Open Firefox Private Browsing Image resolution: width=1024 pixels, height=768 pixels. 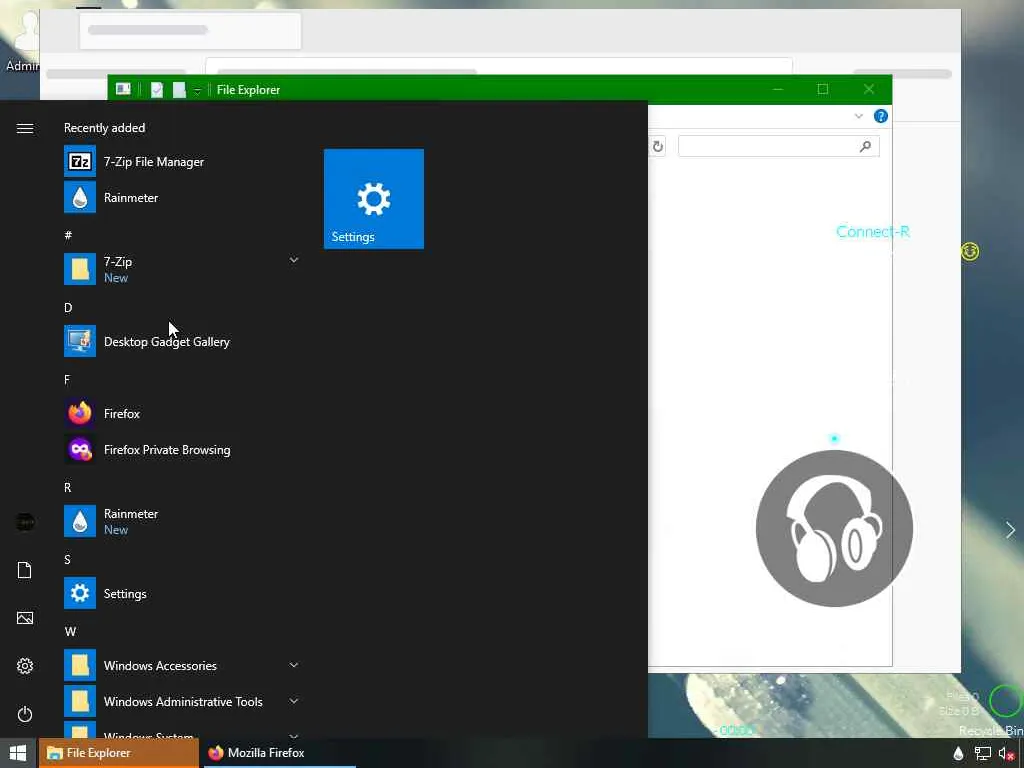pyautogui.click(x=182, y=449)
